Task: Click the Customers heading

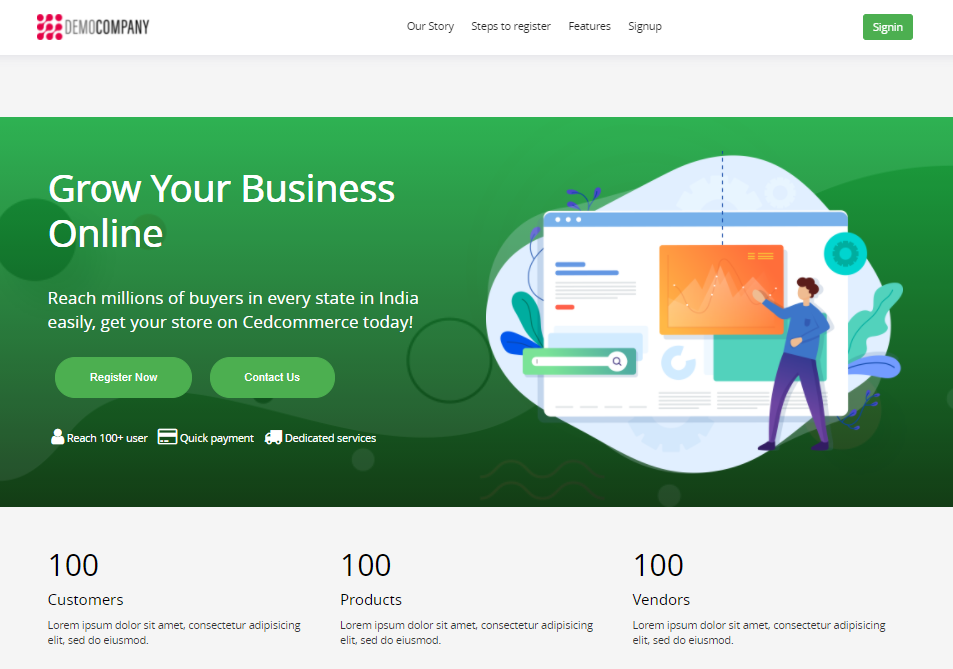Action: coord(86,600)
